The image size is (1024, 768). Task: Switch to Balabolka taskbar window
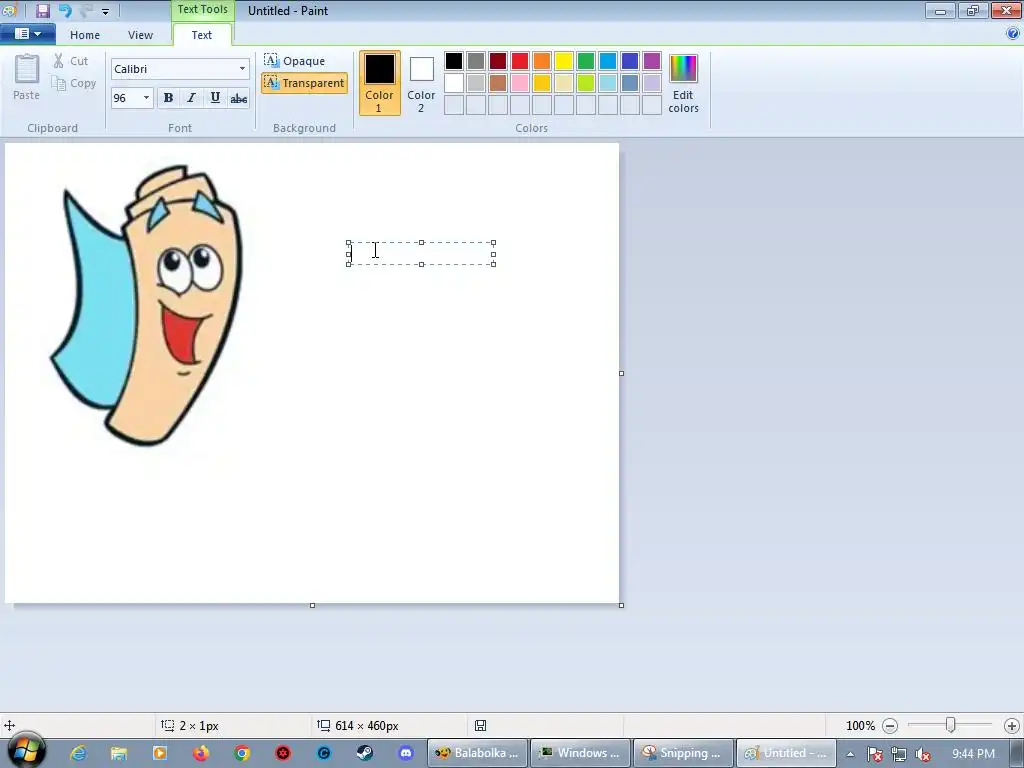[477, 753]
